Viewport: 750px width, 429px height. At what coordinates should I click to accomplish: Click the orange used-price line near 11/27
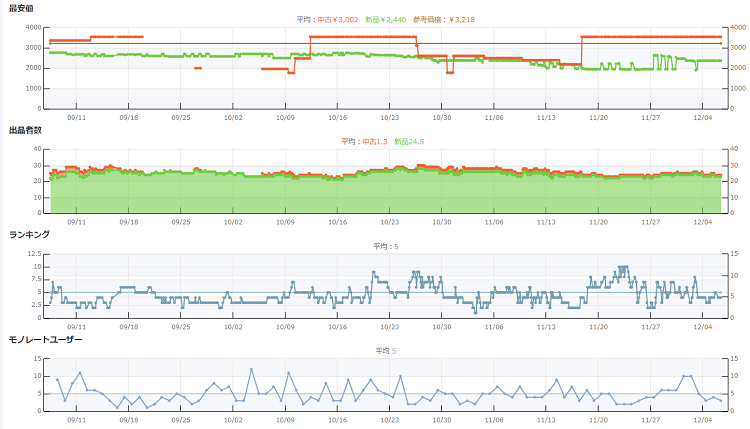click(x=650, y=37)
